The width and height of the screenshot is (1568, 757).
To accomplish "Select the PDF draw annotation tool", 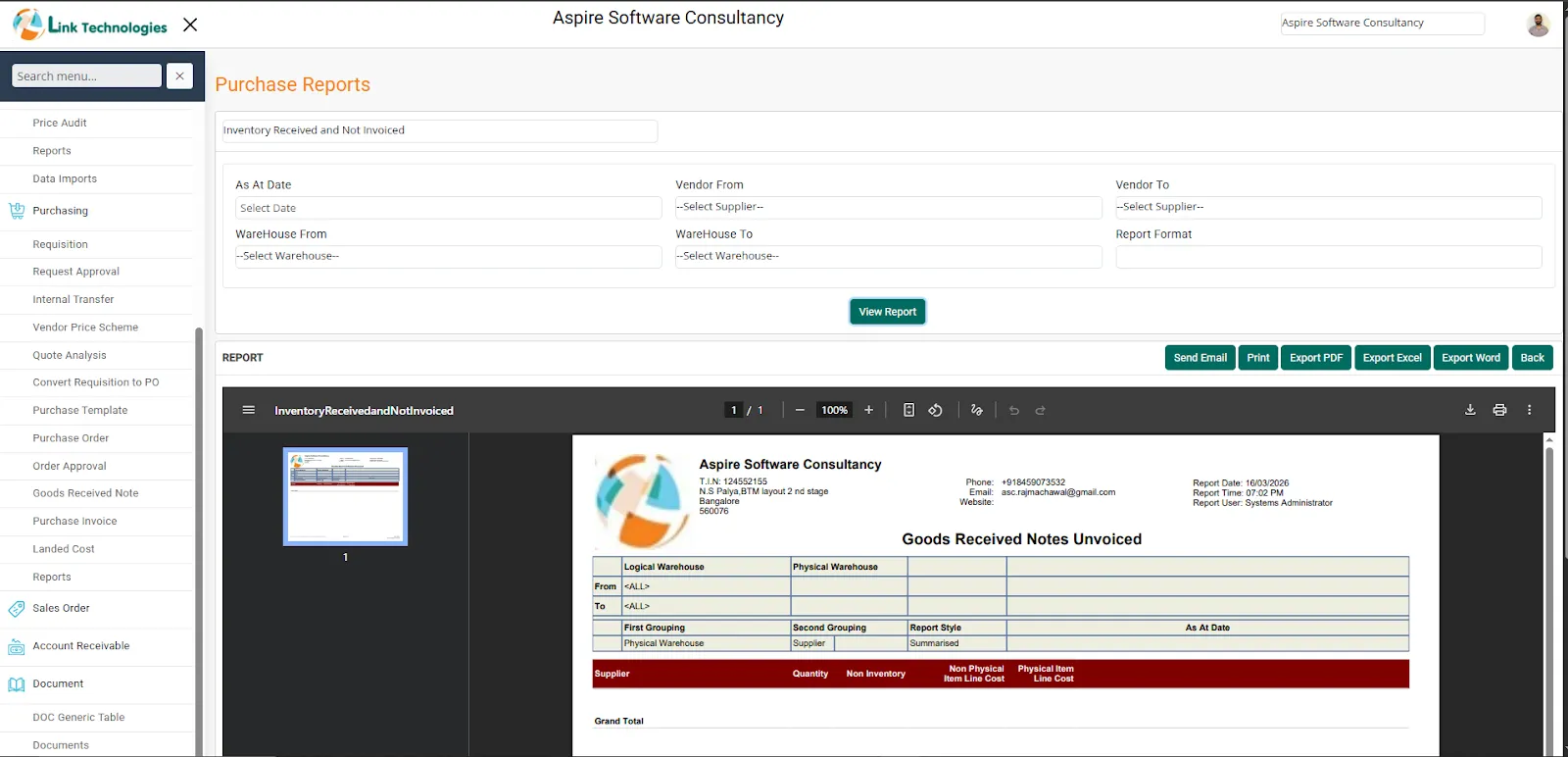I will click(x=976, y=410).
